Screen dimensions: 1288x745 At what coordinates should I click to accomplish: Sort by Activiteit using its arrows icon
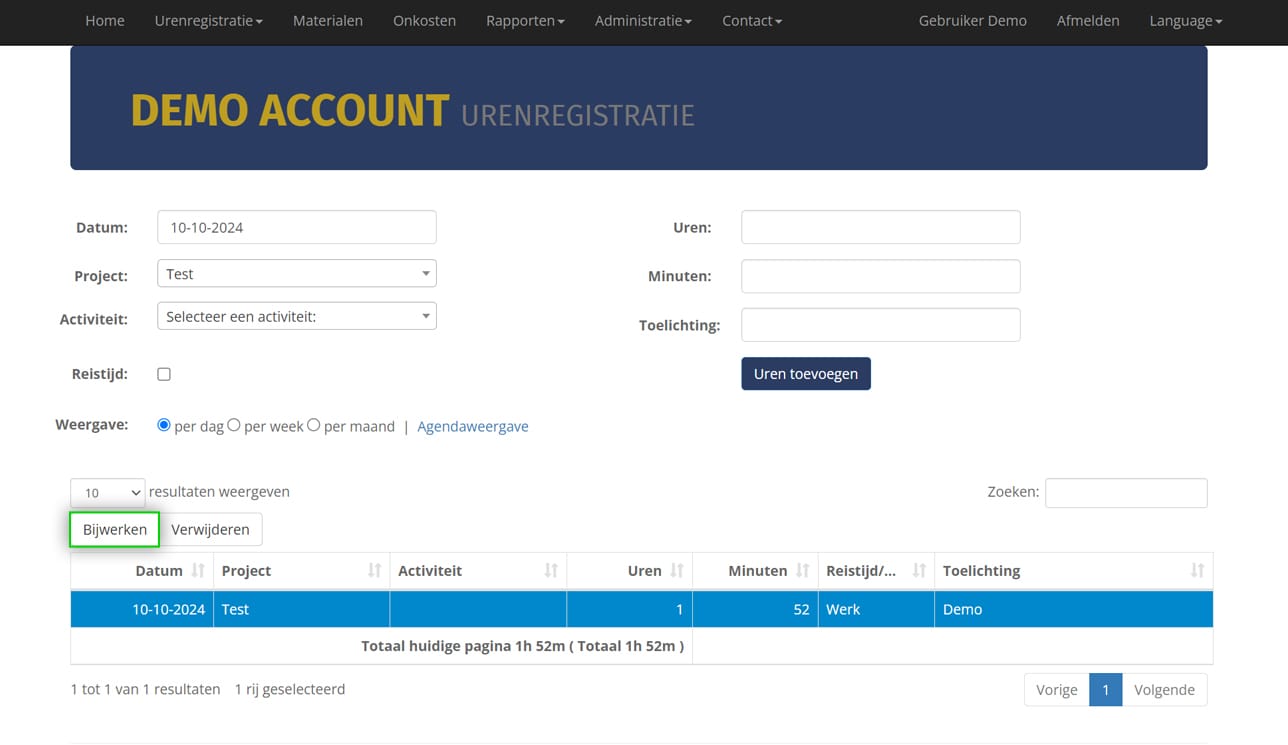(x=551, y=571)
